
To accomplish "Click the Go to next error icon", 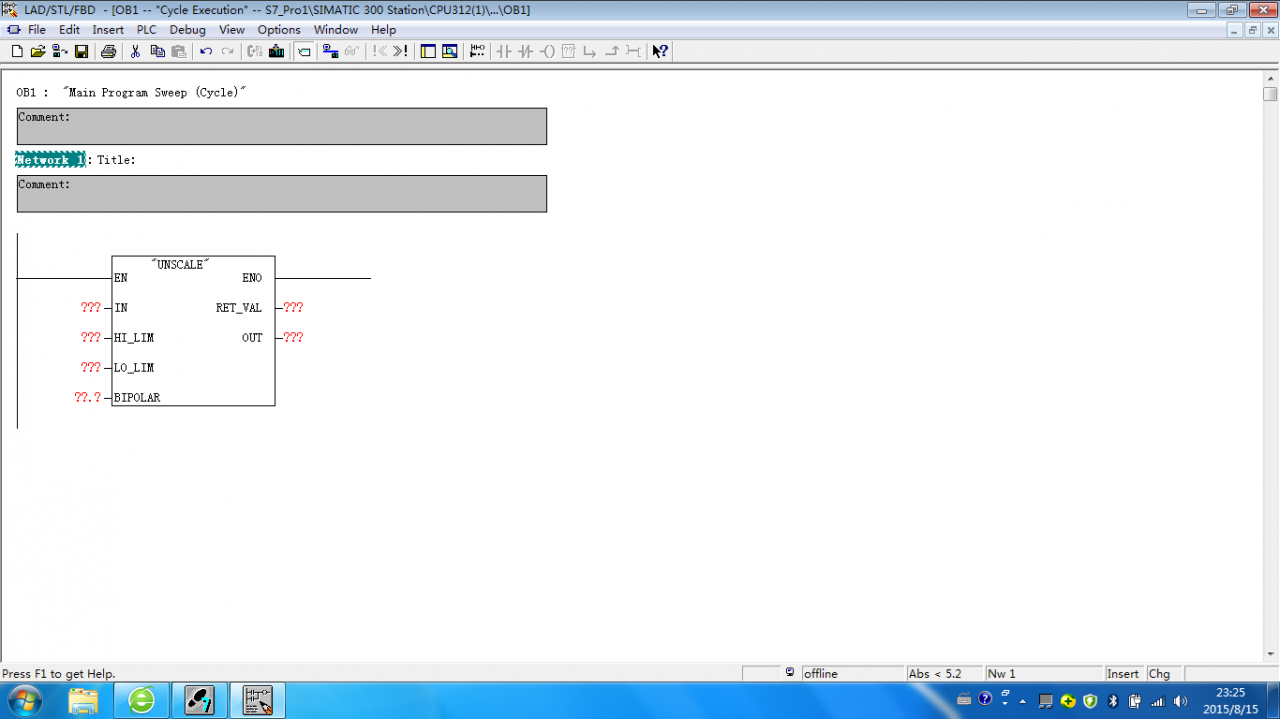I will [400, 51].
